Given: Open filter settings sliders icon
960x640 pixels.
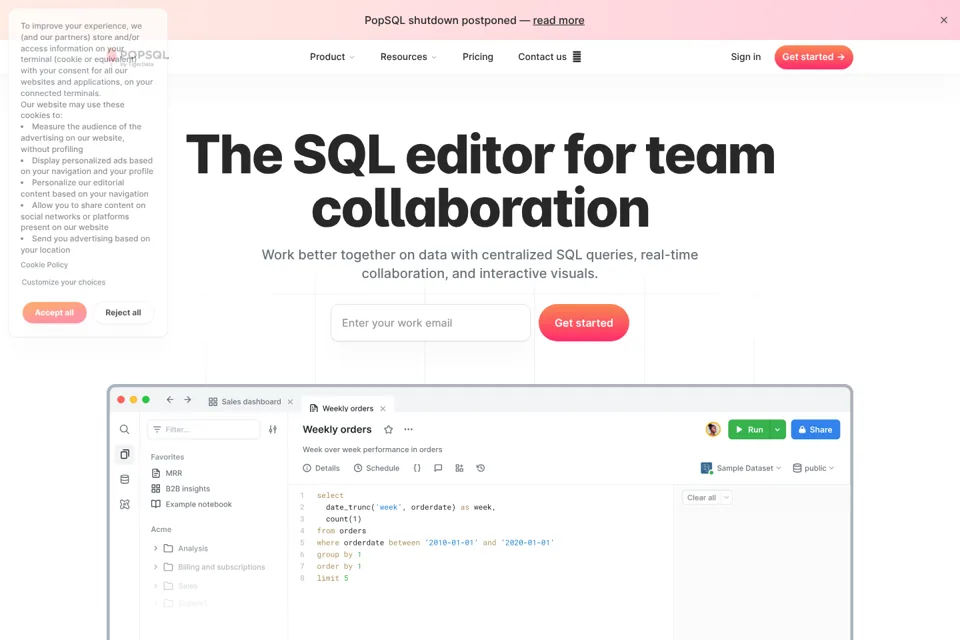Looking at the screenshot, I should [273, 429].
